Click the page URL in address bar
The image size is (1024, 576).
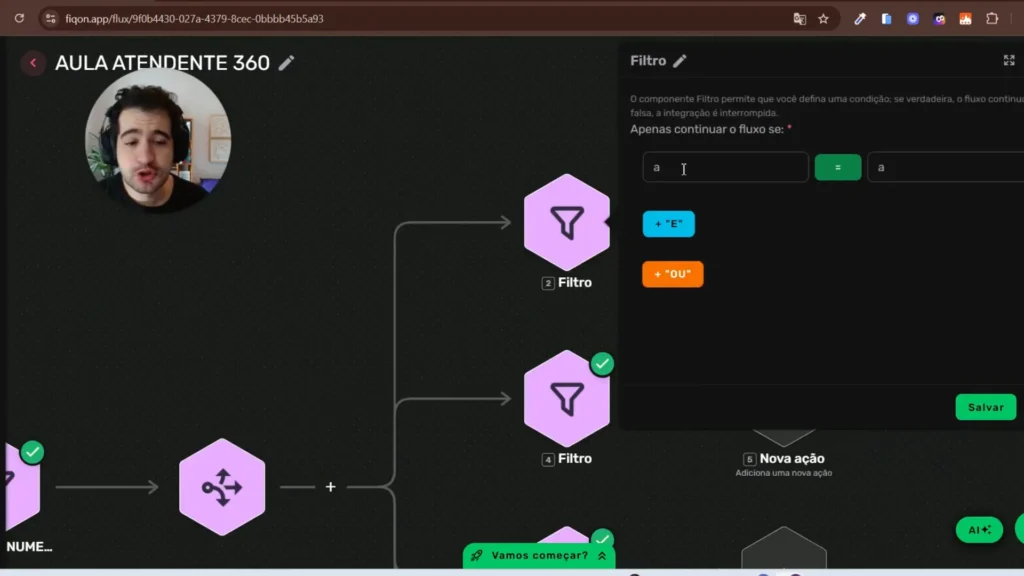pyautogui.click(x=194, y=19)
